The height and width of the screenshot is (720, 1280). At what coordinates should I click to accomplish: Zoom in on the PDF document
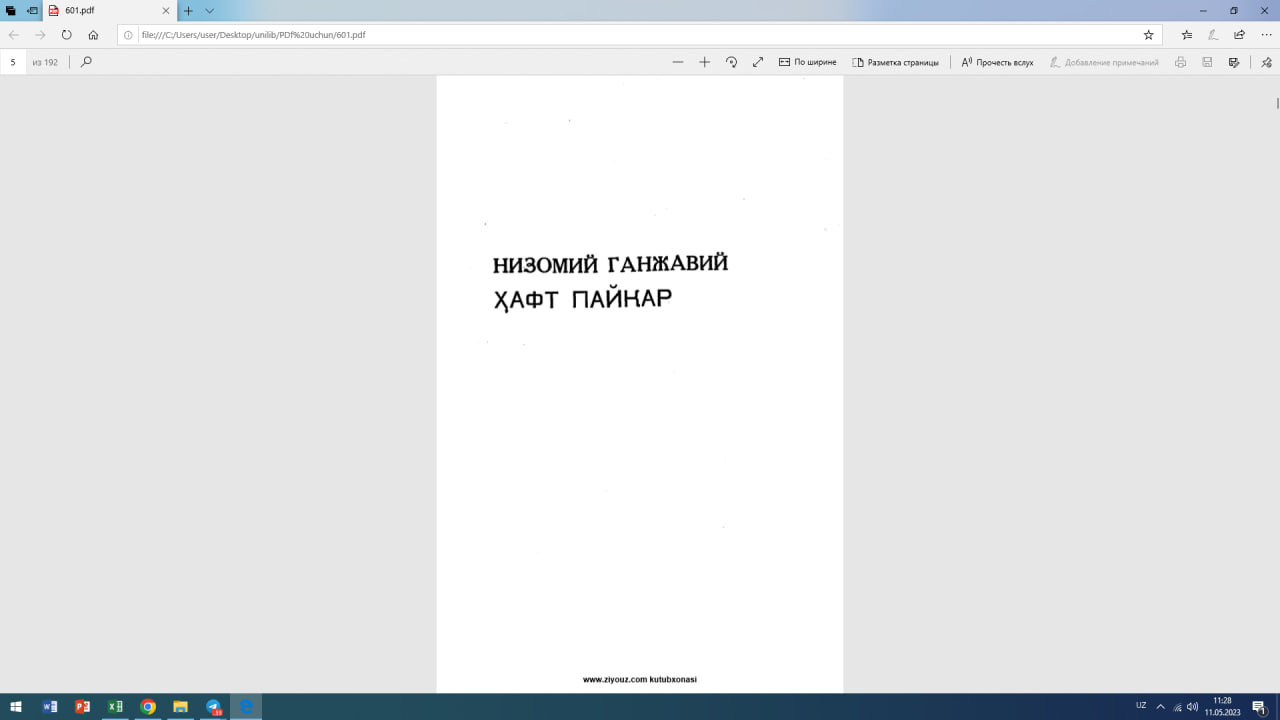pos(704,61)
